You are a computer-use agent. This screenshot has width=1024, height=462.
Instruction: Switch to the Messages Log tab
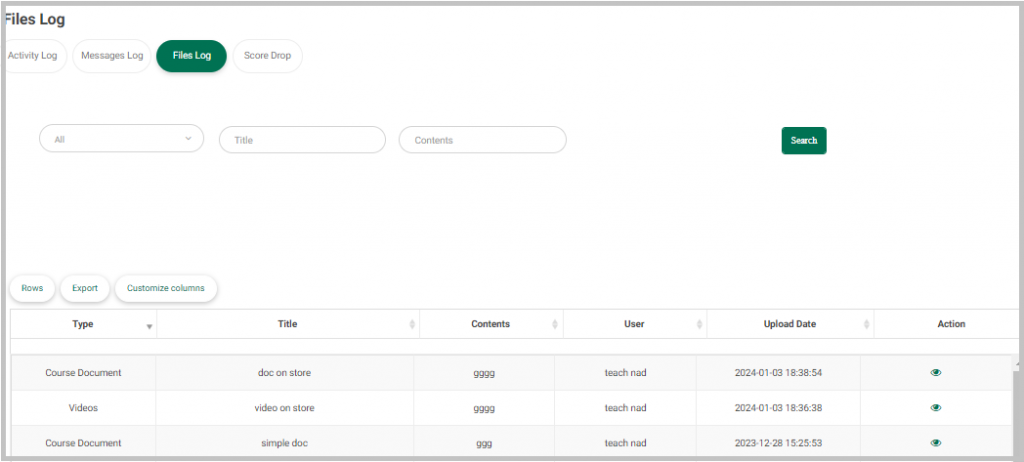112,56
